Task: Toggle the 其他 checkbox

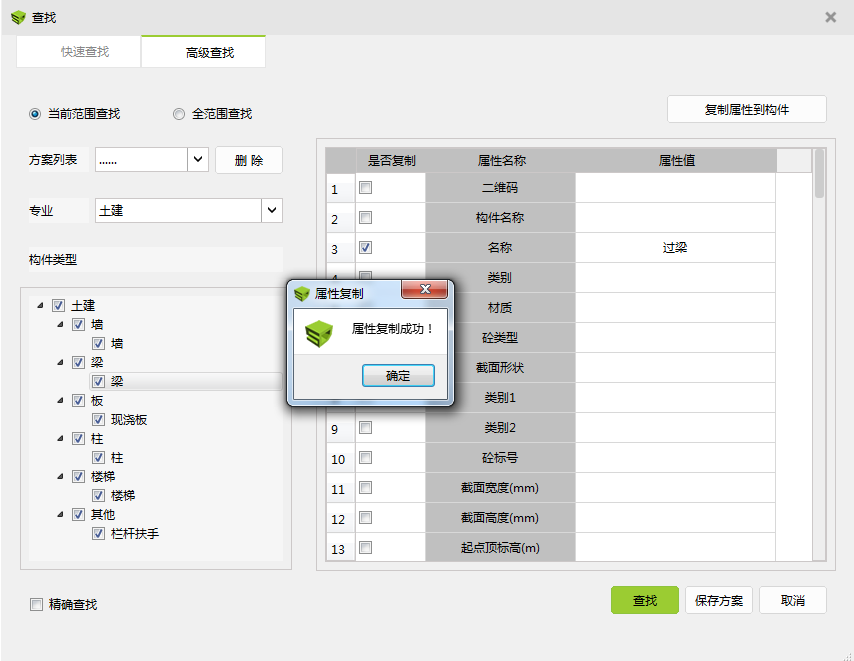Action: click(x=78, y=515)
